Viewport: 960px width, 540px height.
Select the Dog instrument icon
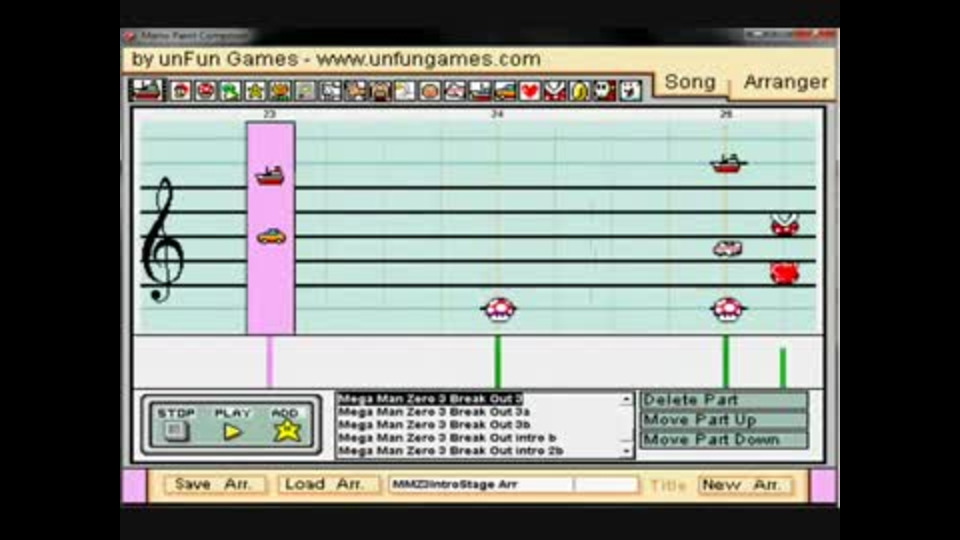point(331,91)
